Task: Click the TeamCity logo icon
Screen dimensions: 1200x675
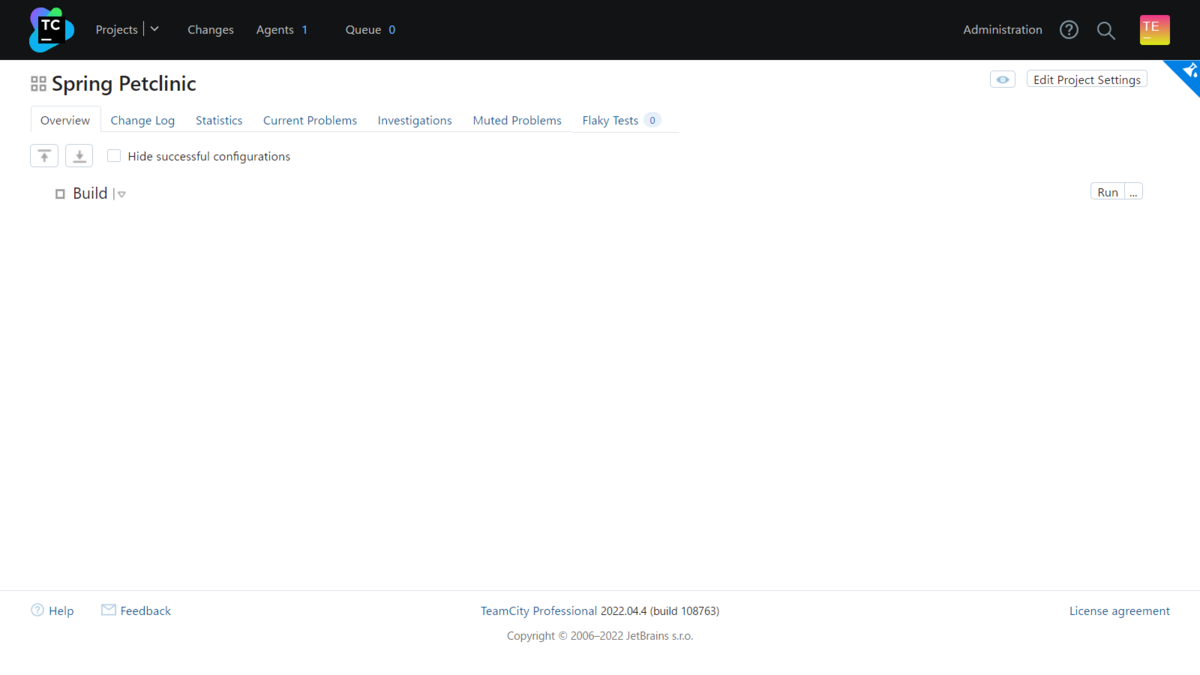Action: [51, 30]
